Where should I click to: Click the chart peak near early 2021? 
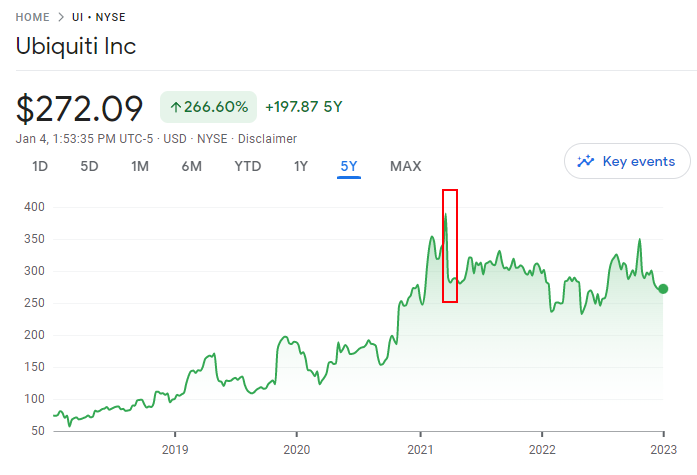445,214
